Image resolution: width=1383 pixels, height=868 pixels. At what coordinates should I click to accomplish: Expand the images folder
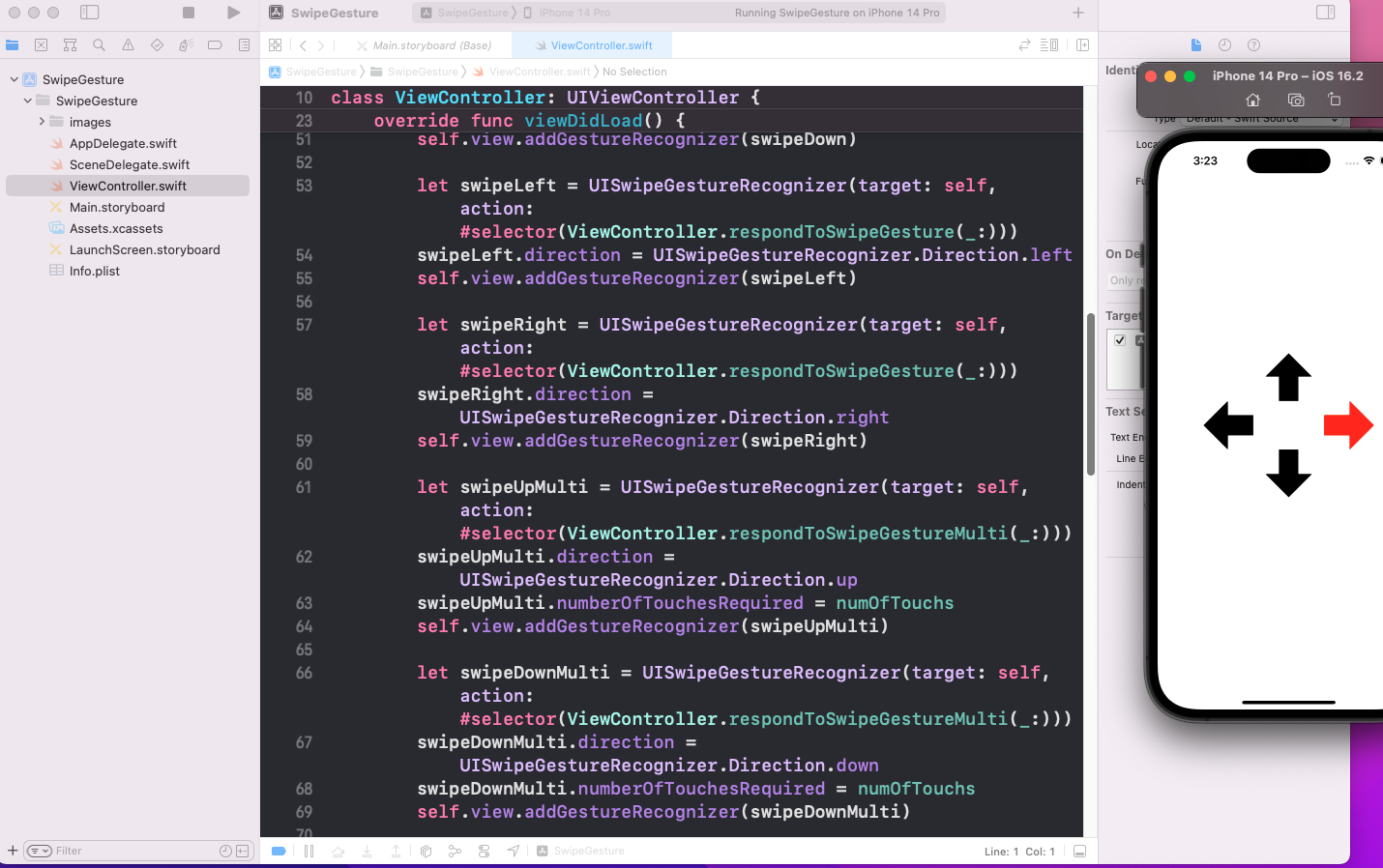tap(42, 122)
